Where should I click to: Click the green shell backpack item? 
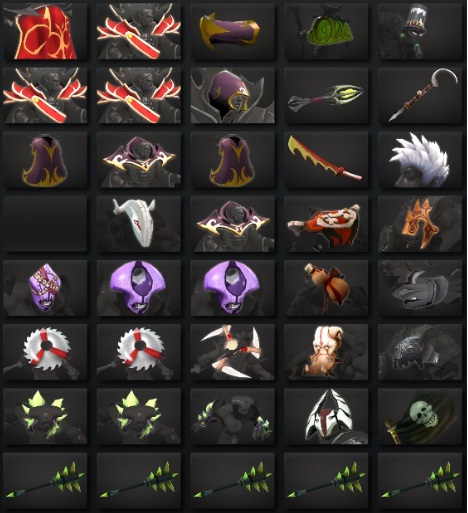click(326, 32)
